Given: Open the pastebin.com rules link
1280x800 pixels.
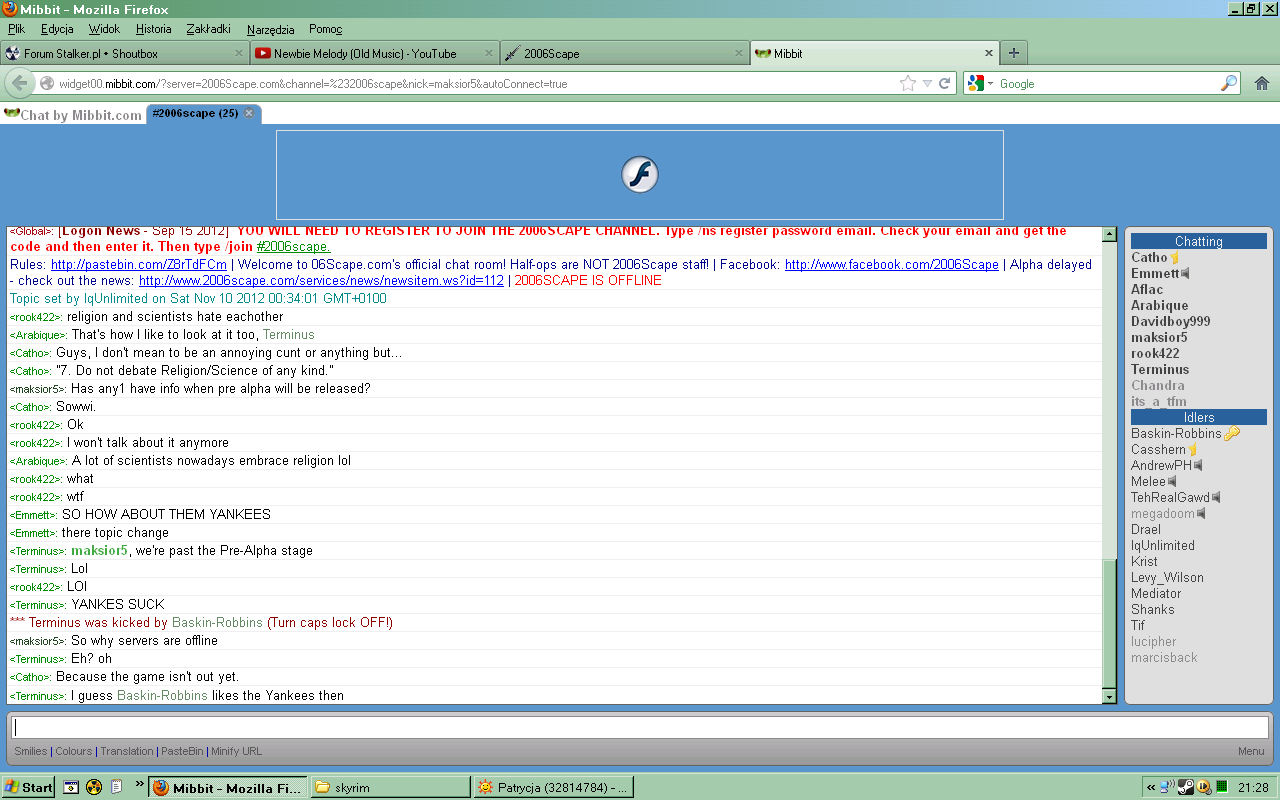Looking at the screenshot, I should click(x=139, y=265).
